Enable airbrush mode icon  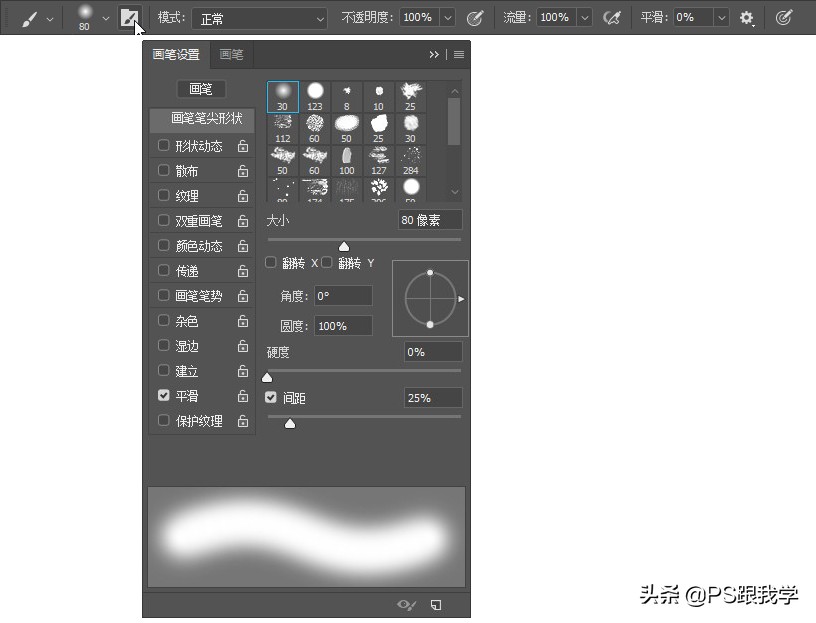click(613, 17)
